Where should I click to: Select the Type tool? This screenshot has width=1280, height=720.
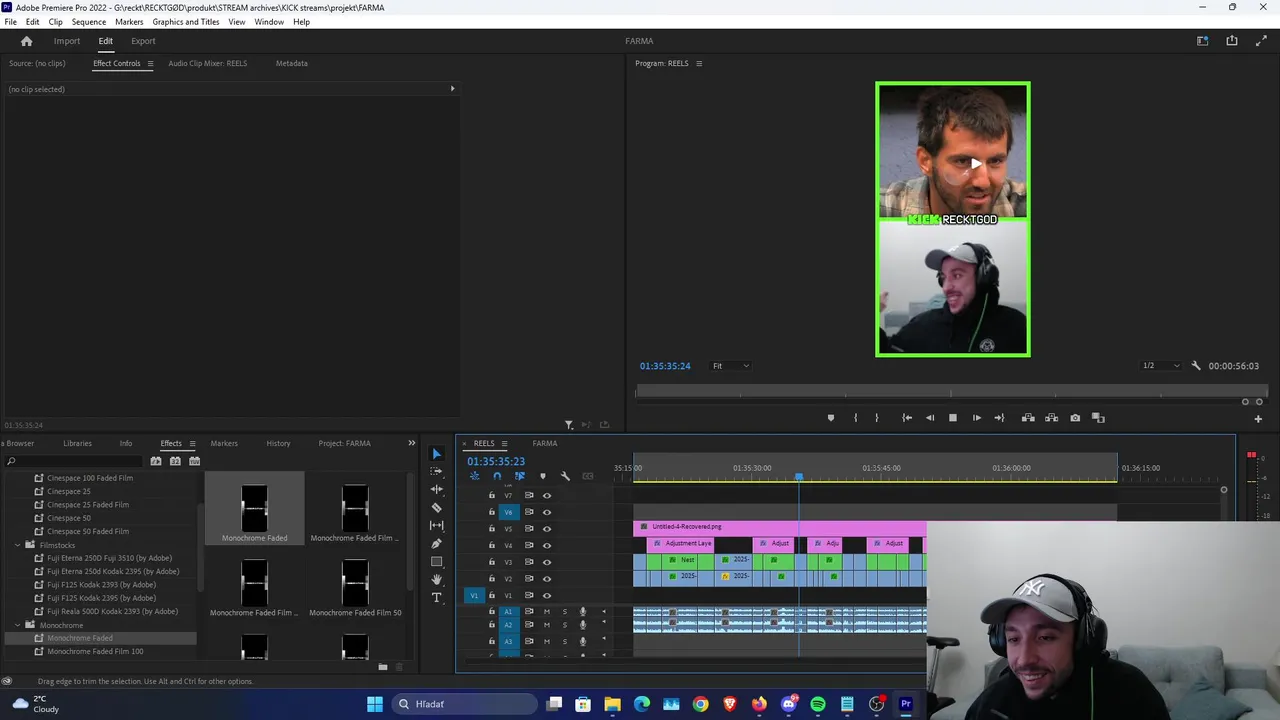pyautogui.click(x=436, y=597)
